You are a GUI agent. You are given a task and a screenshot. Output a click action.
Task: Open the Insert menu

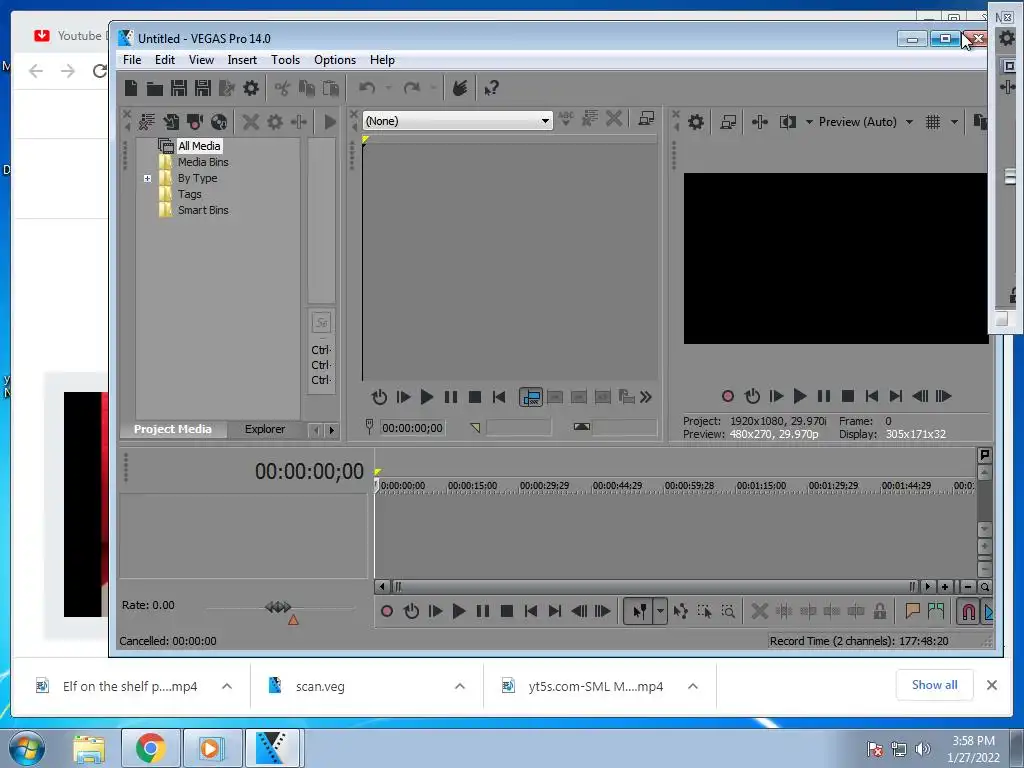coord(242,59)
